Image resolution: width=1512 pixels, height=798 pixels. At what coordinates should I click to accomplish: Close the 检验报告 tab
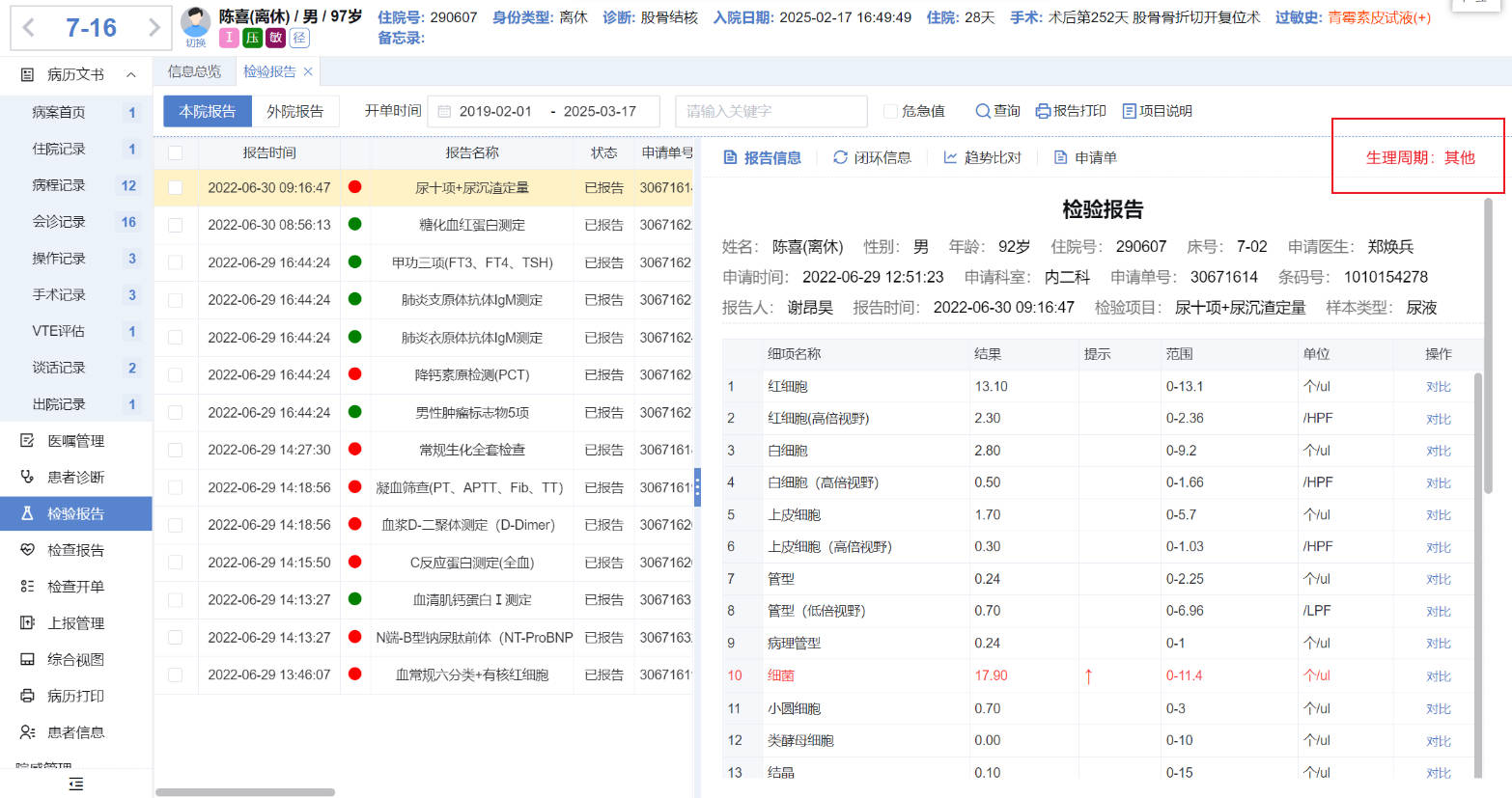click(x=308, y=71)
